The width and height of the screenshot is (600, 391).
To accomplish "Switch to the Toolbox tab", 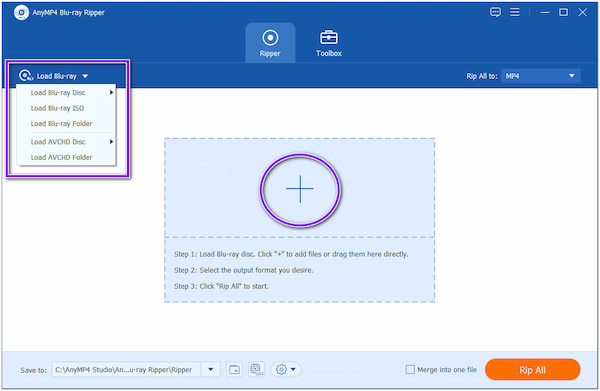I will pyautogui.click(x=329, y=43).
